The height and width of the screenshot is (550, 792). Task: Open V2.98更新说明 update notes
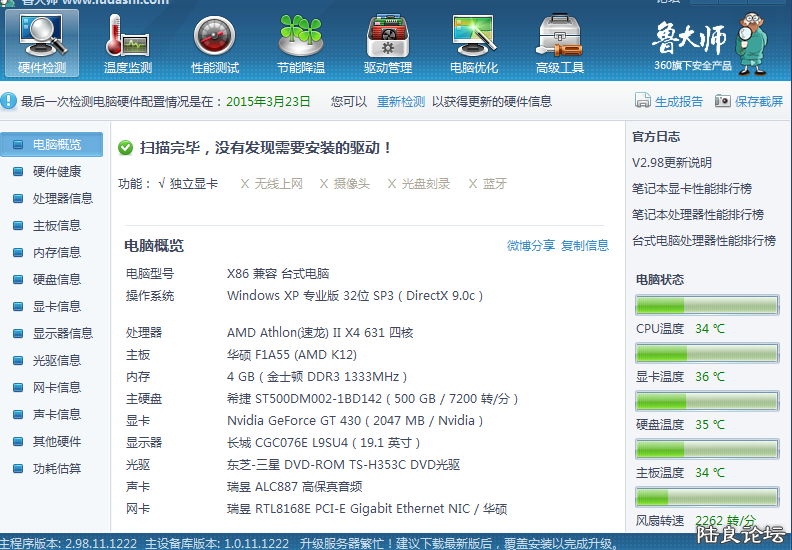point(672,162)
